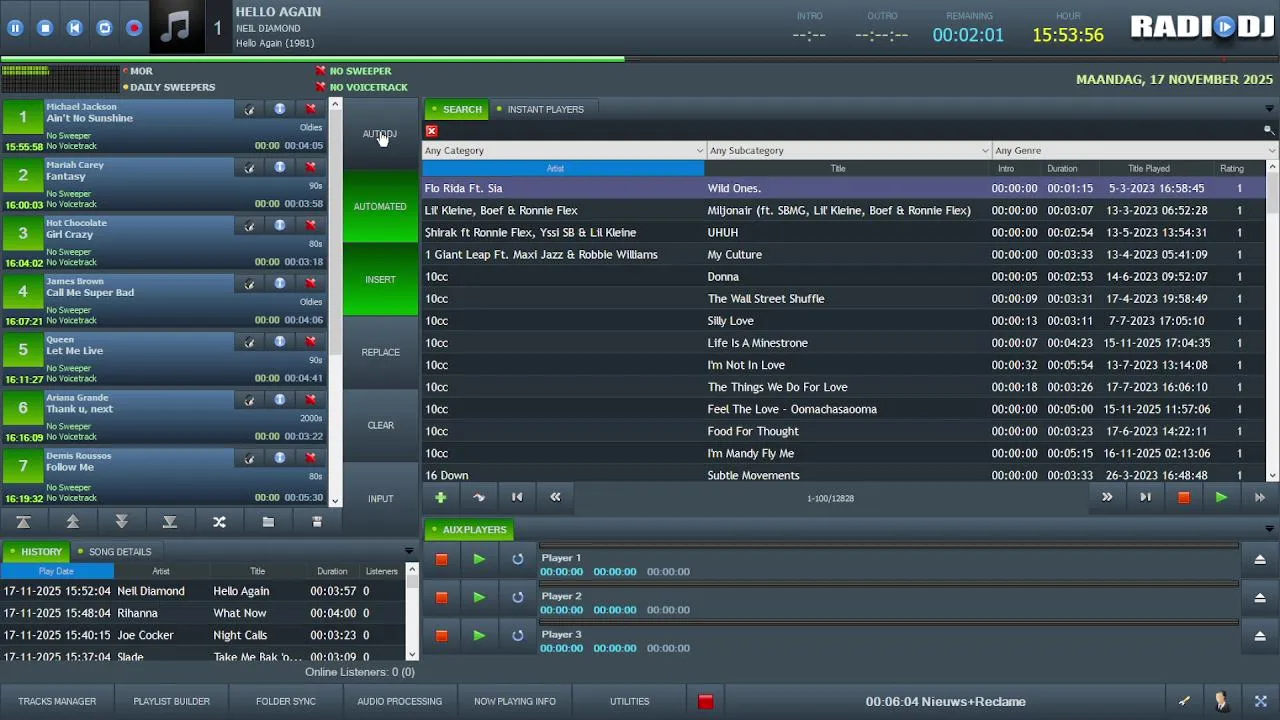Open playlist folder icon below queue
The height and width of the screenshot is (720, 1280).
[268, 522]
